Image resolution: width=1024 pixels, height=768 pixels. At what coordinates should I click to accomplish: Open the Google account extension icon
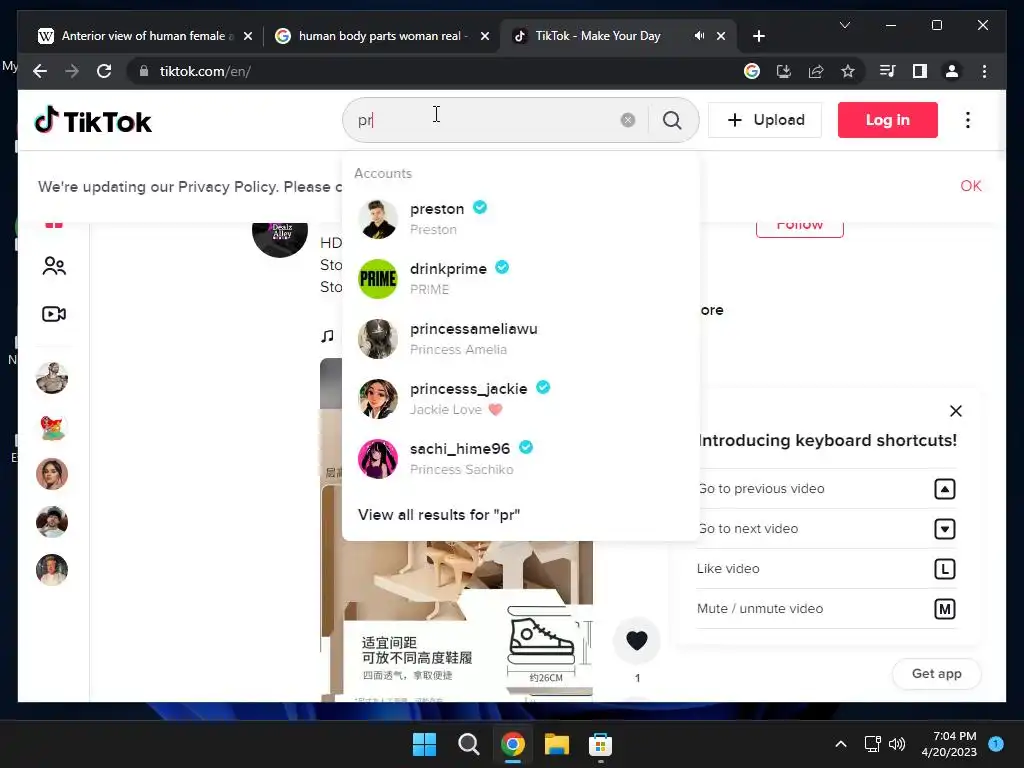coord(752,71)
